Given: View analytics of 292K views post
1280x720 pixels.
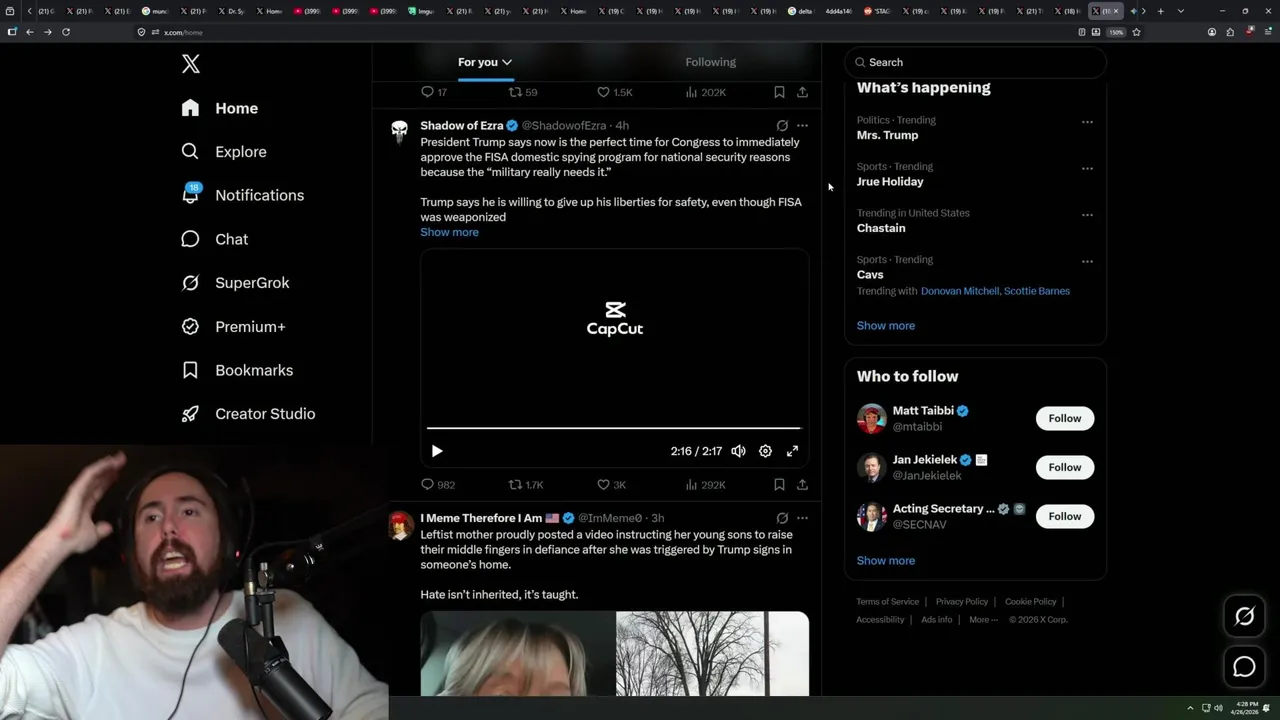Looking at the screenshot, I should [705, 485].
